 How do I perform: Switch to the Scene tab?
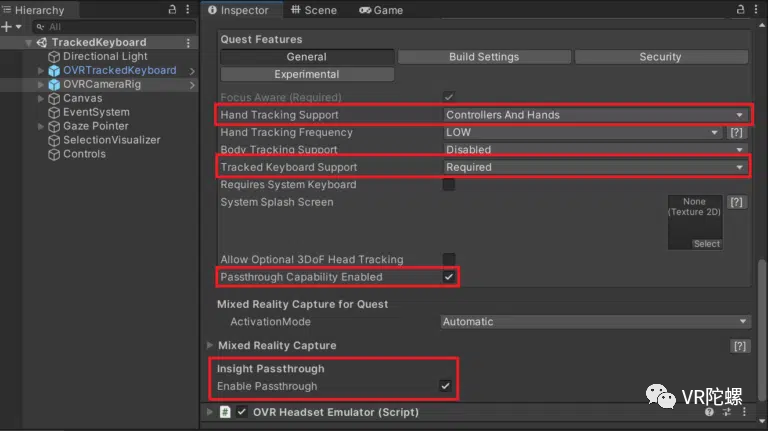pyautogui.click(x=314, y=10)
